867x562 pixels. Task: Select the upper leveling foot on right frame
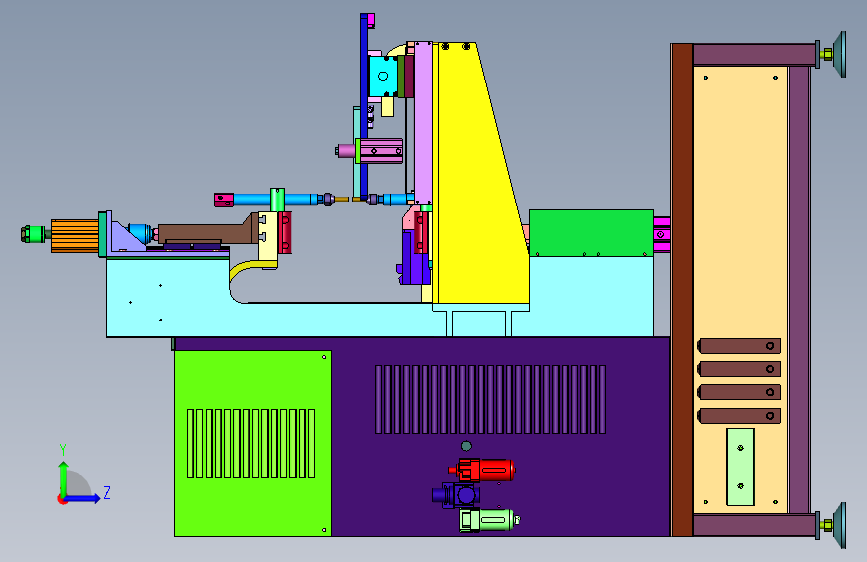point(831,54)
